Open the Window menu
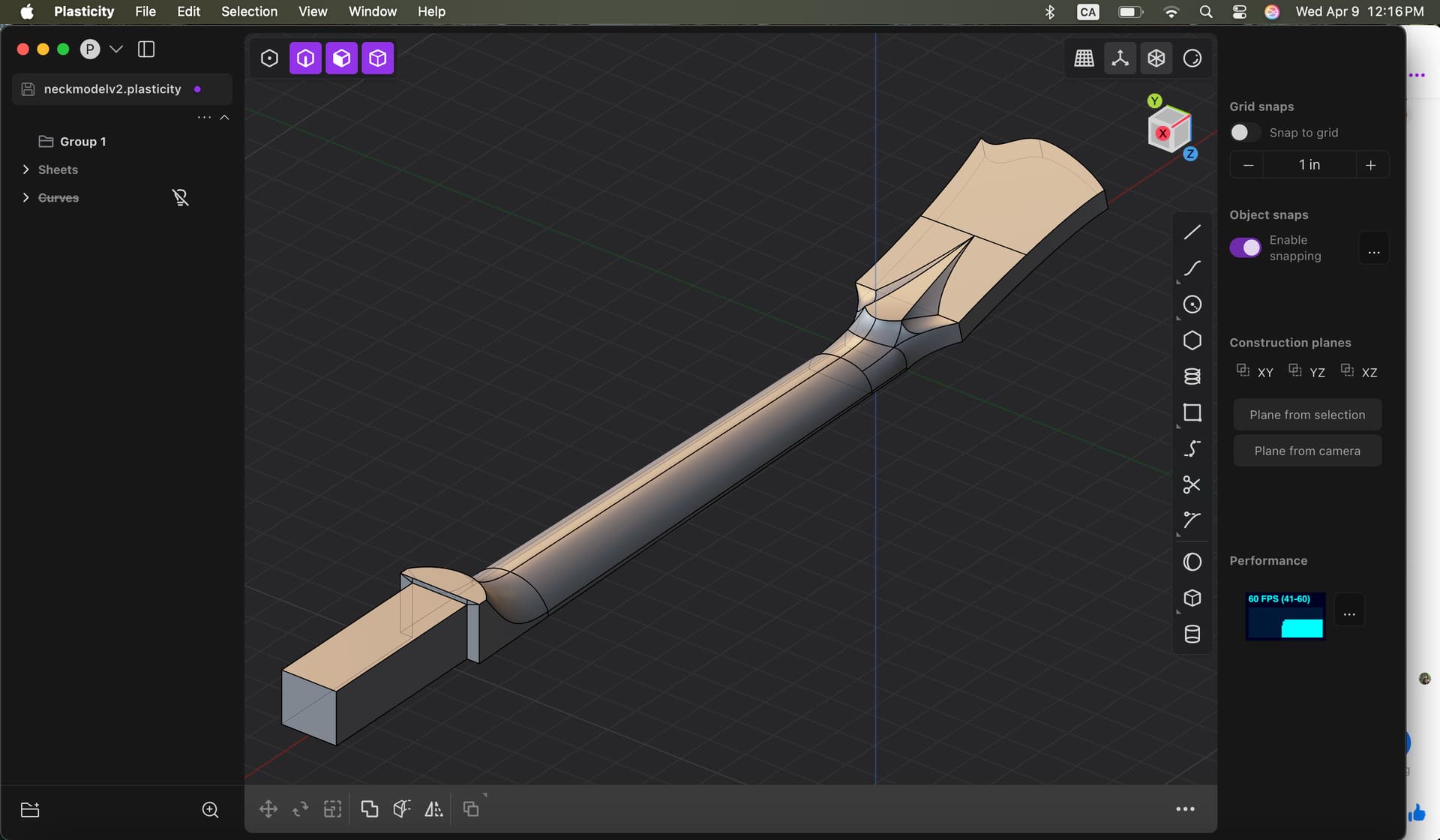This screenshot has height=840, width=1440. (x=373, y=11)
